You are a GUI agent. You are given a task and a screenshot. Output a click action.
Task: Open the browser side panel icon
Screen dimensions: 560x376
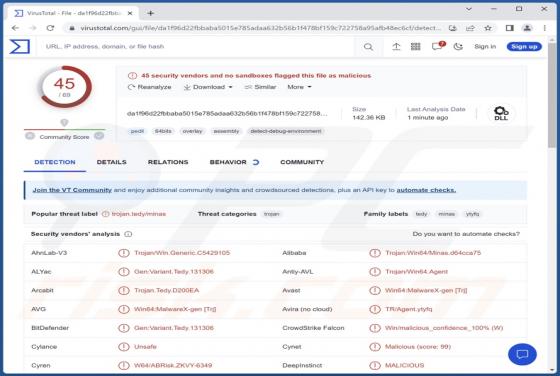[510, 28]
